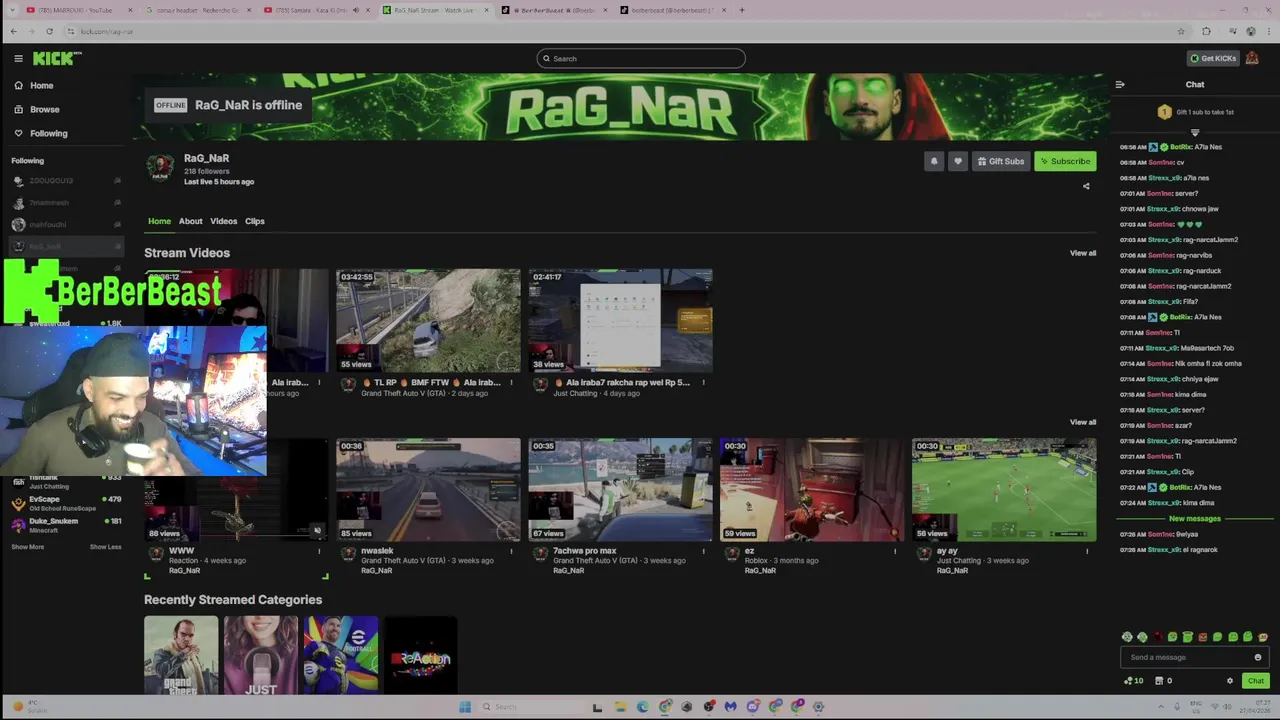Click the user profile avatar at top right

pyautogui.click(x=1252, y=58)
